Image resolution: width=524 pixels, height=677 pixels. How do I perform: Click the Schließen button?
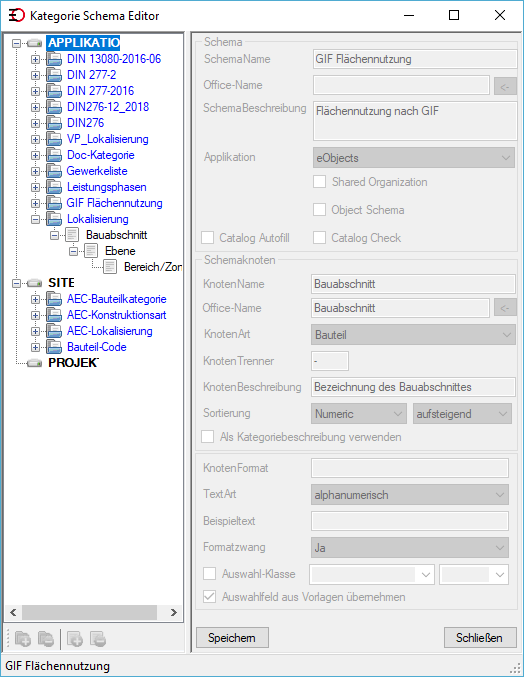click(x=480, y=637)
